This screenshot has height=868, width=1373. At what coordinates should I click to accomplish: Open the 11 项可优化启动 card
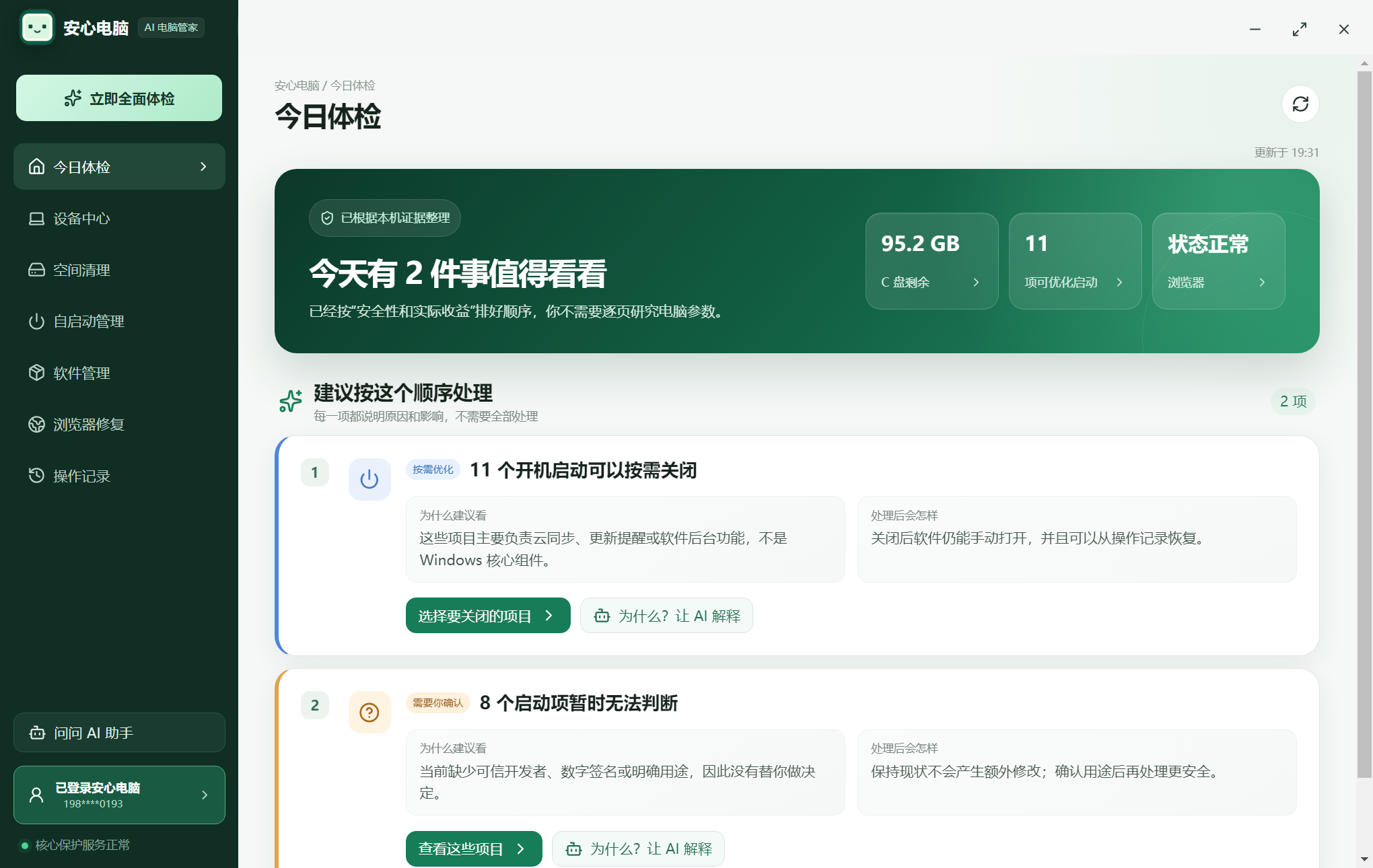(1075, 261)
